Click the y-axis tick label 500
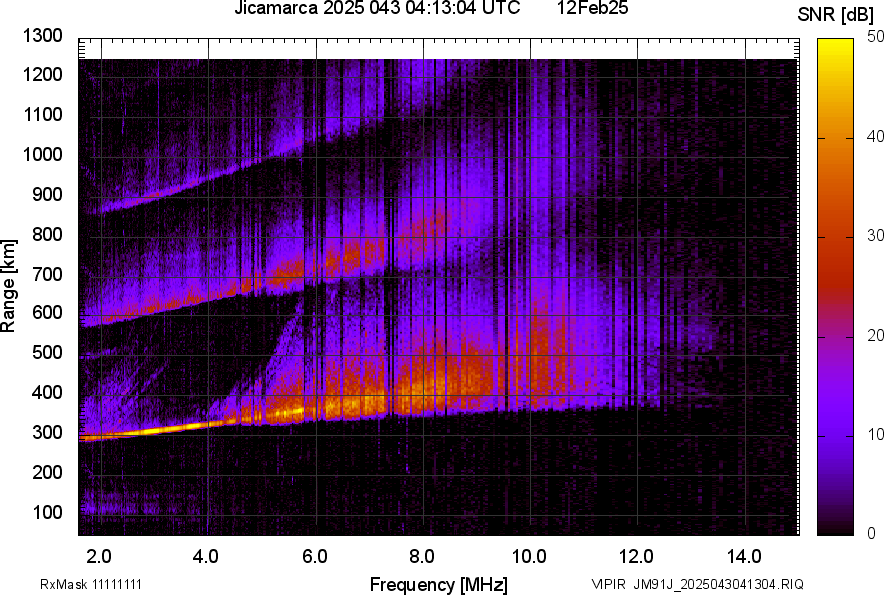Viewport: 884px width, 595px height. [x=47, y=352]
